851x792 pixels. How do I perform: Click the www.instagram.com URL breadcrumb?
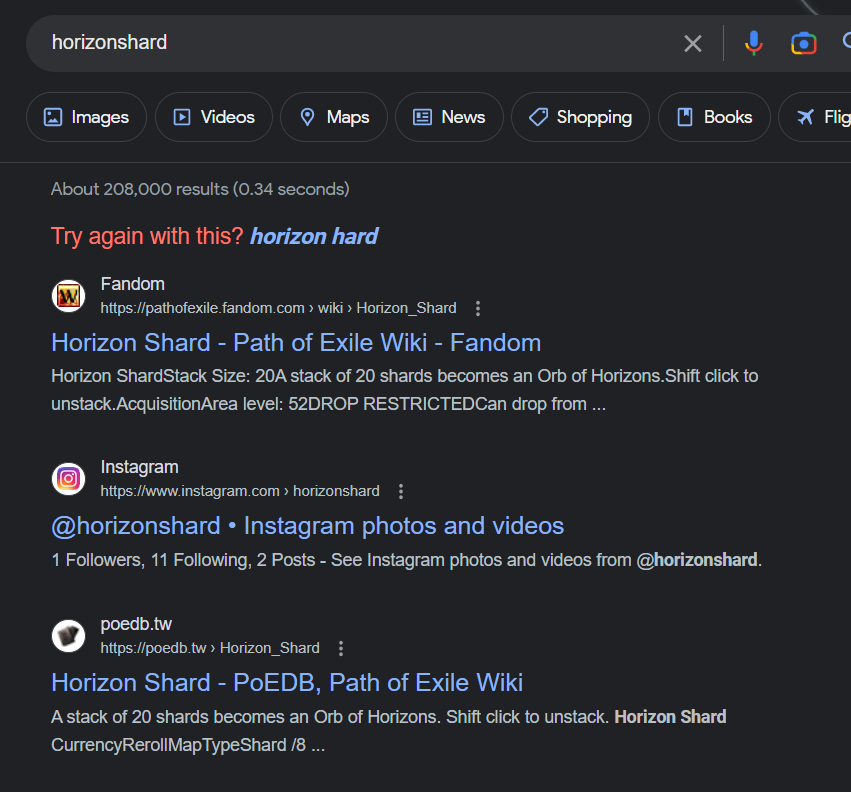[x=240, y=491]
